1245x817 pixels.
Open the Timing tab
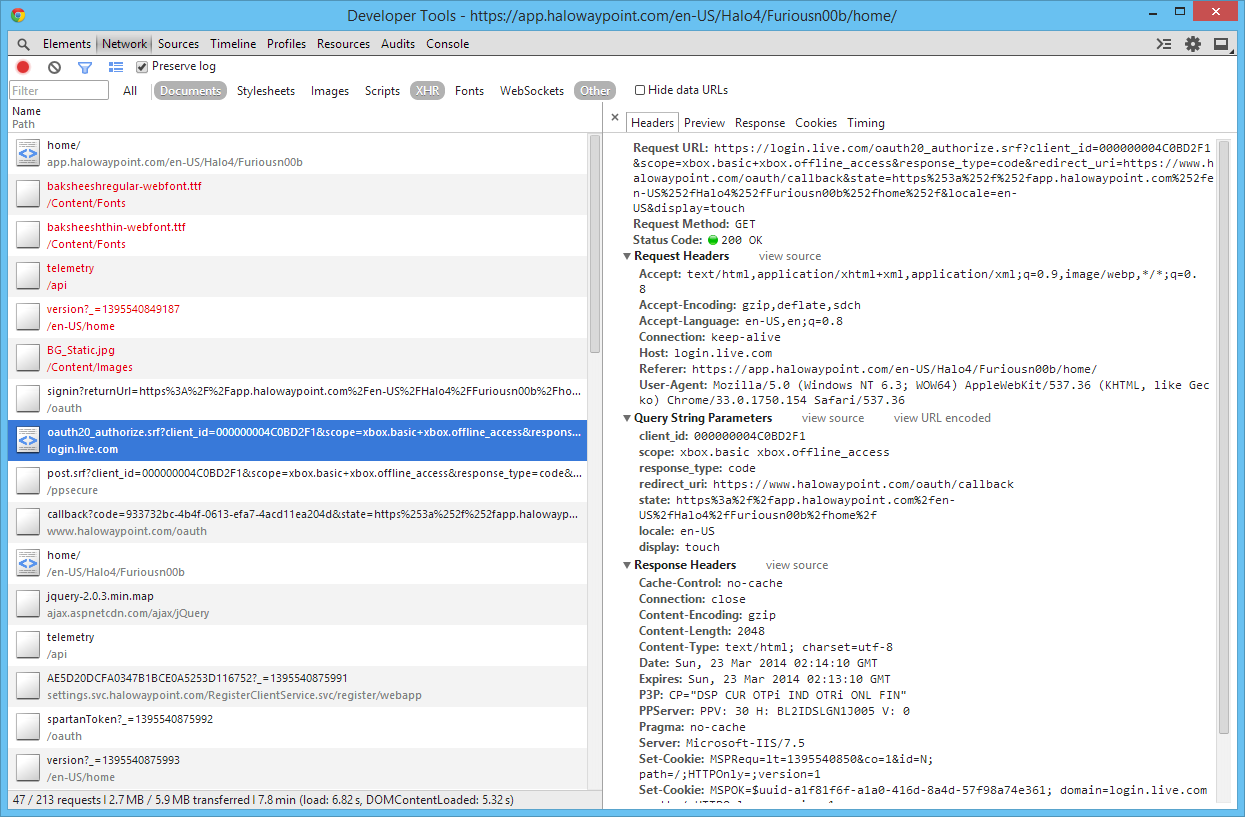tap(866, 123)
